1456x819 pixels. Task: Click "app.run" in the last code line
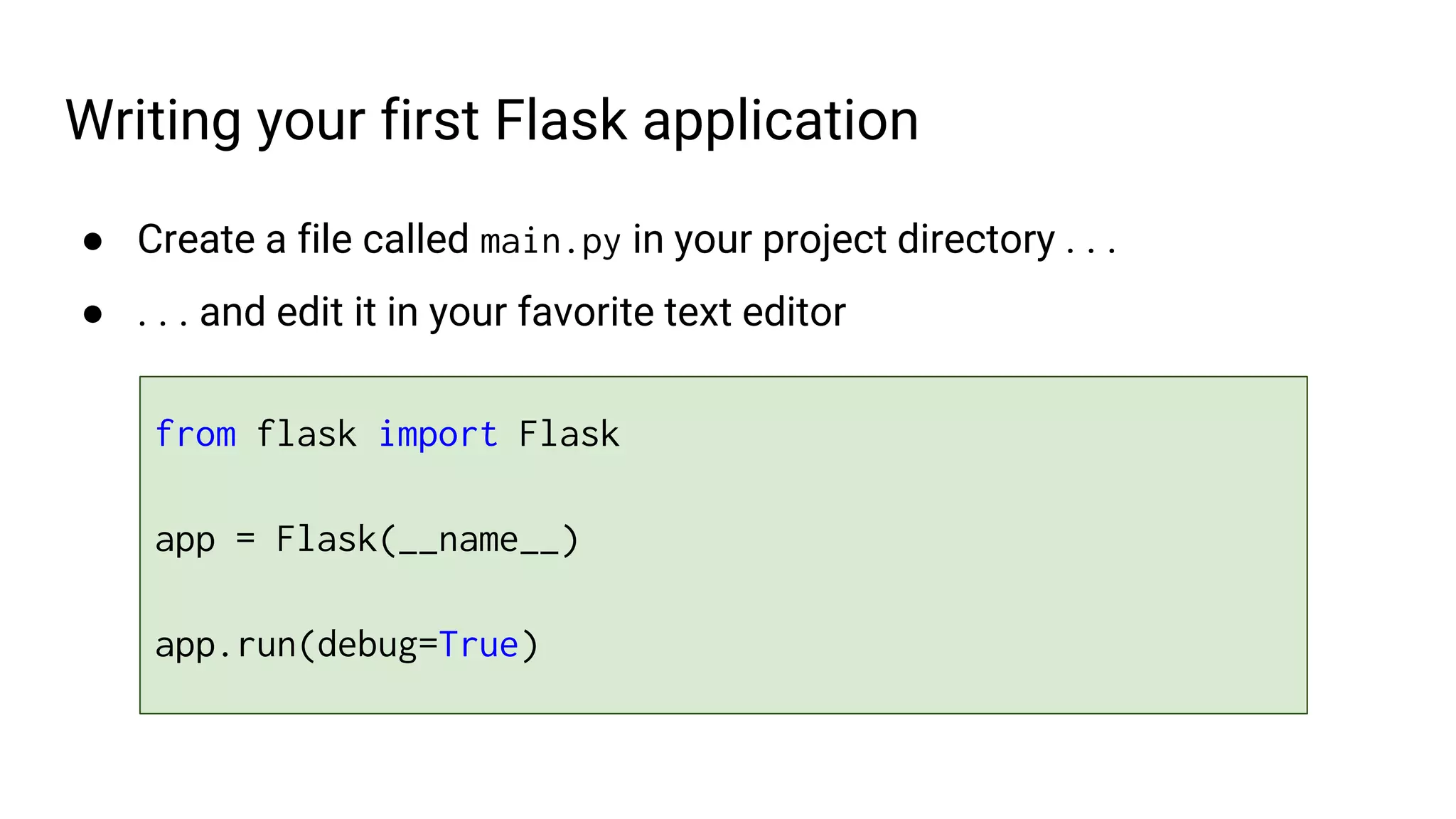pyautogui.click(x=225, y=646)
